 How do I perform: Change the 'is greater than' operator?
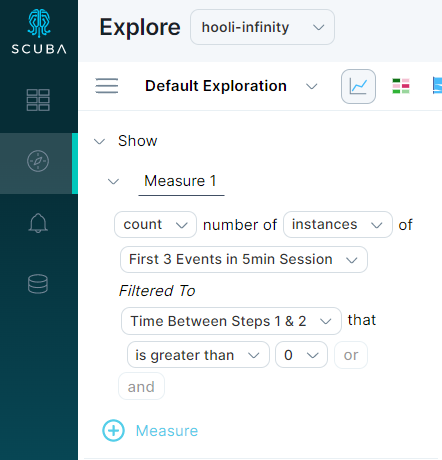(198, 355)
